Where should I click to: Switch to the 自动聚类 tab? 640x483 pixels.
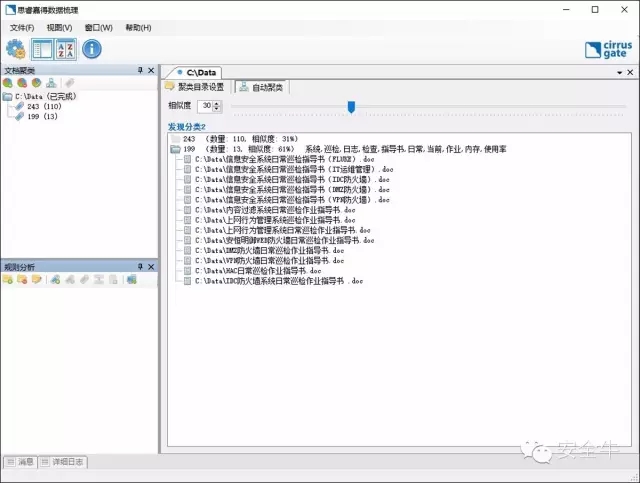click(262, 87)
